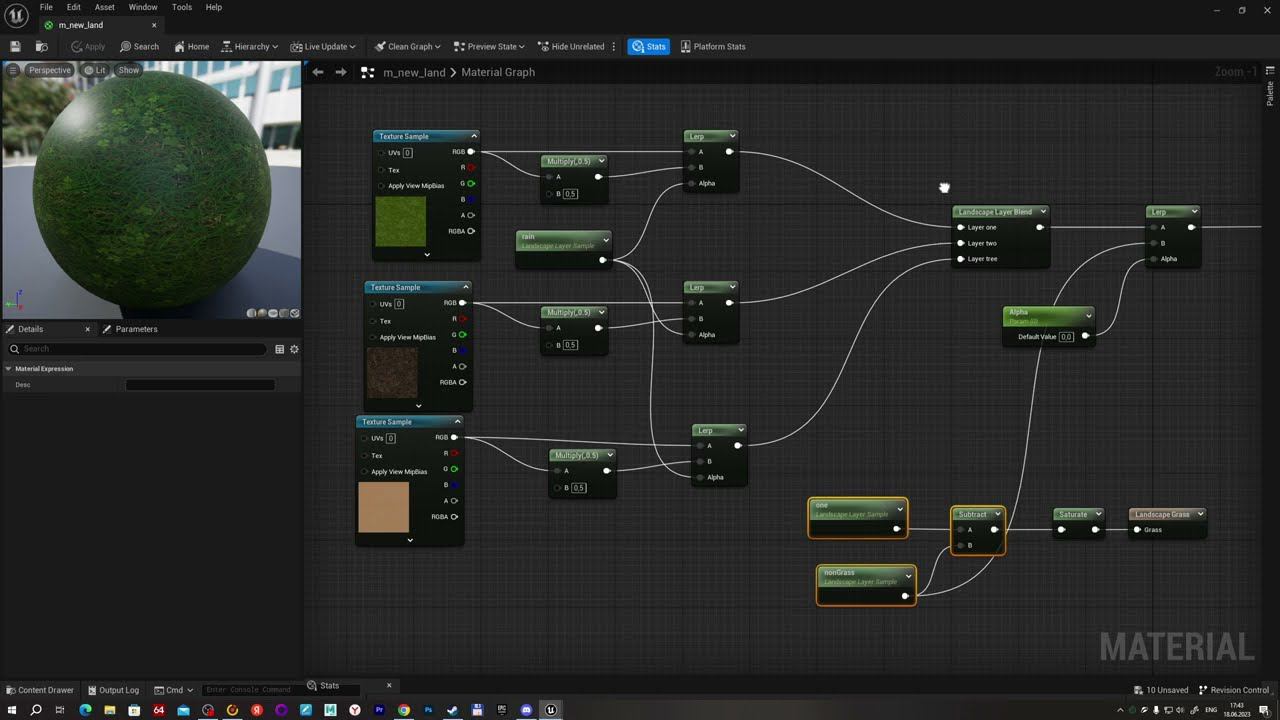
Task: Open viewport options hamburger menu
Action: [13, 70]
